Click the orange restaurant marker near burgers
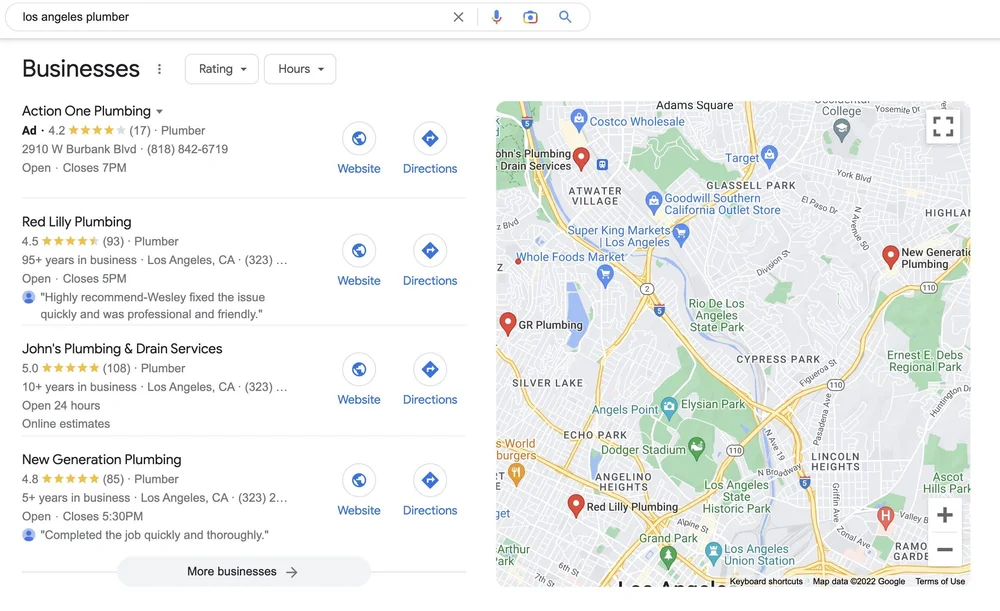This screenshot has height=611, width=1000. 517,473
